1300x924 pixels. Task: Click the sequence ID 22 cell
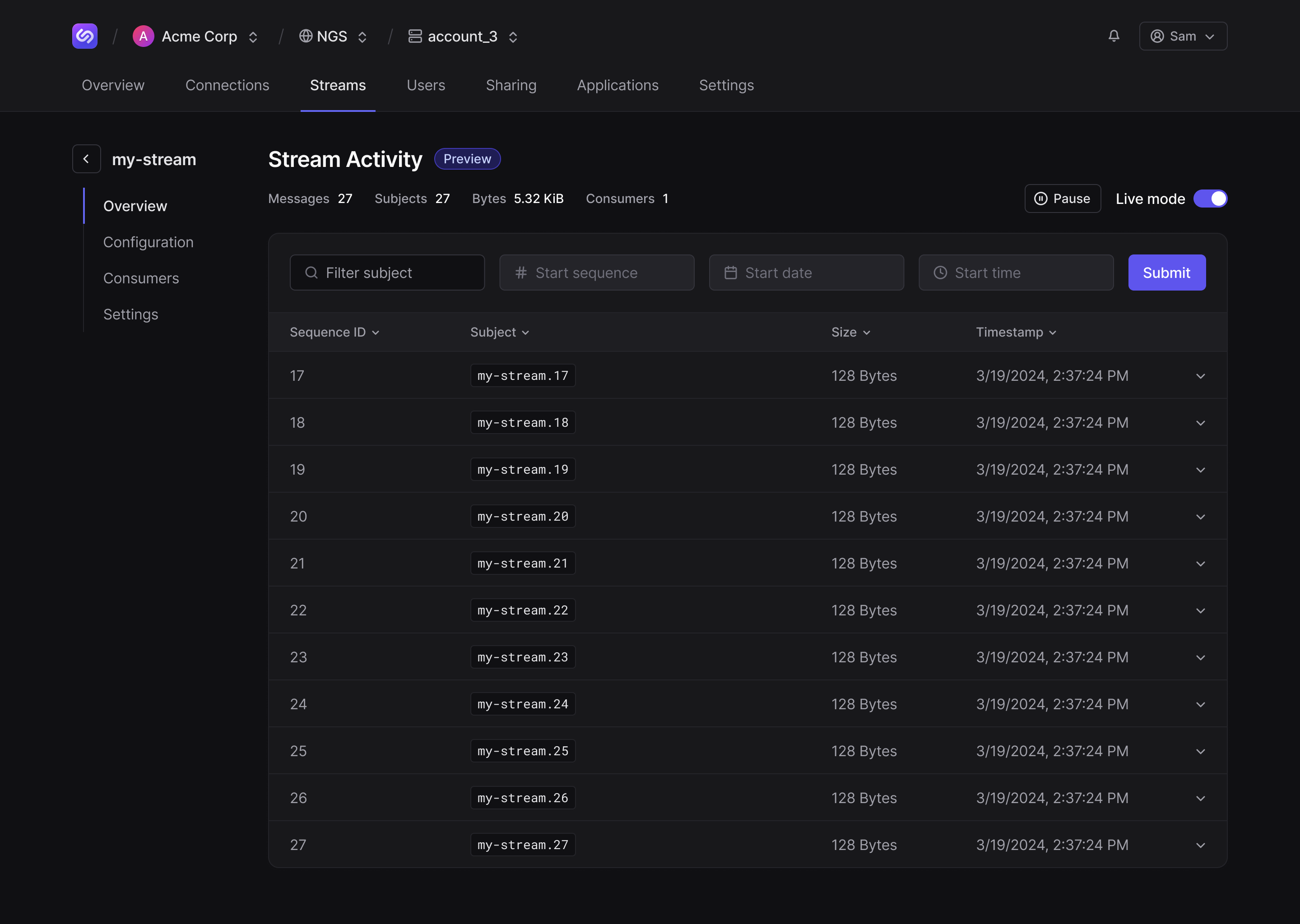(x=298, y=610)
